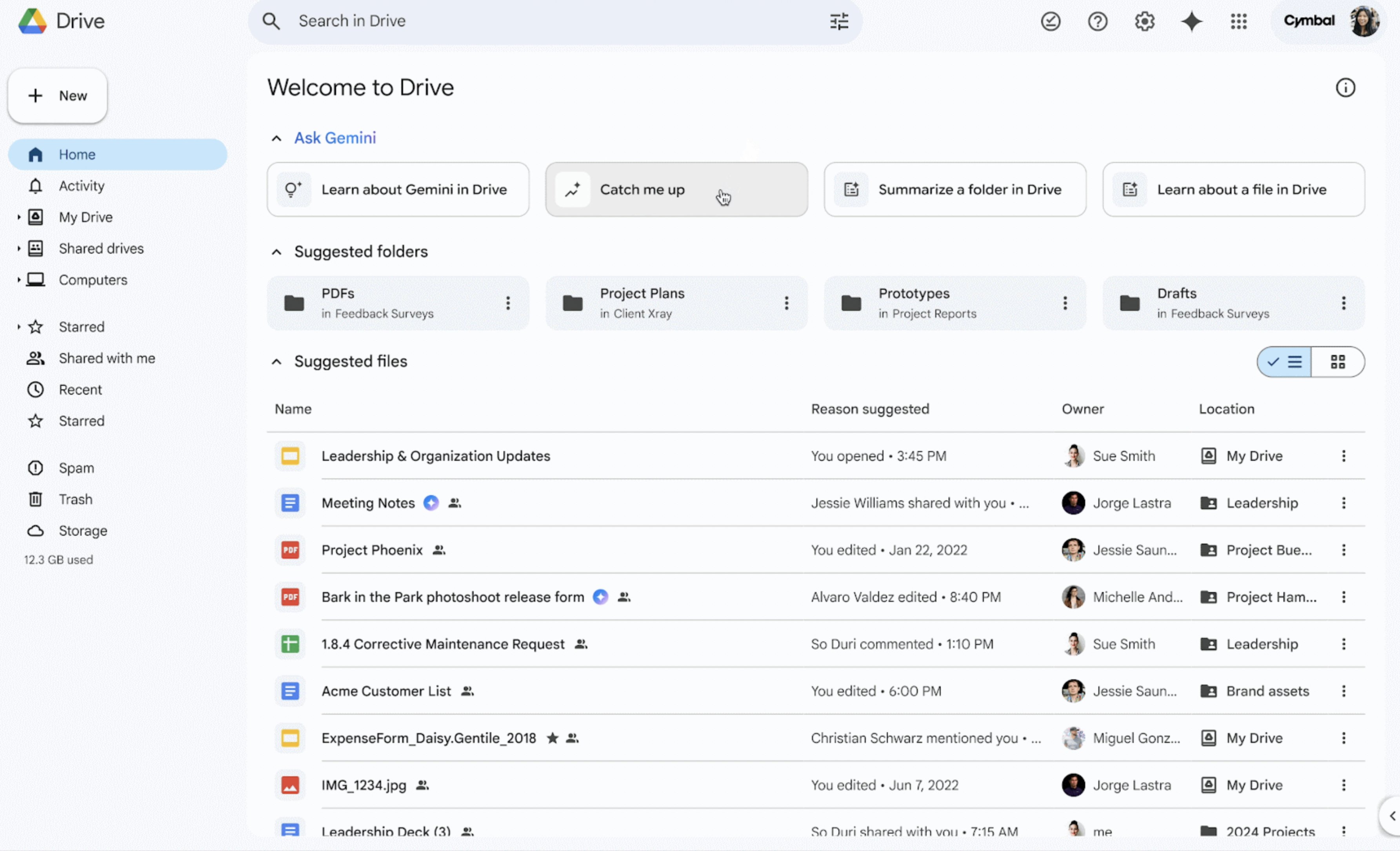Expand the My Drive tree in the sidebar

pyautogui.click(x=19, y=217)
